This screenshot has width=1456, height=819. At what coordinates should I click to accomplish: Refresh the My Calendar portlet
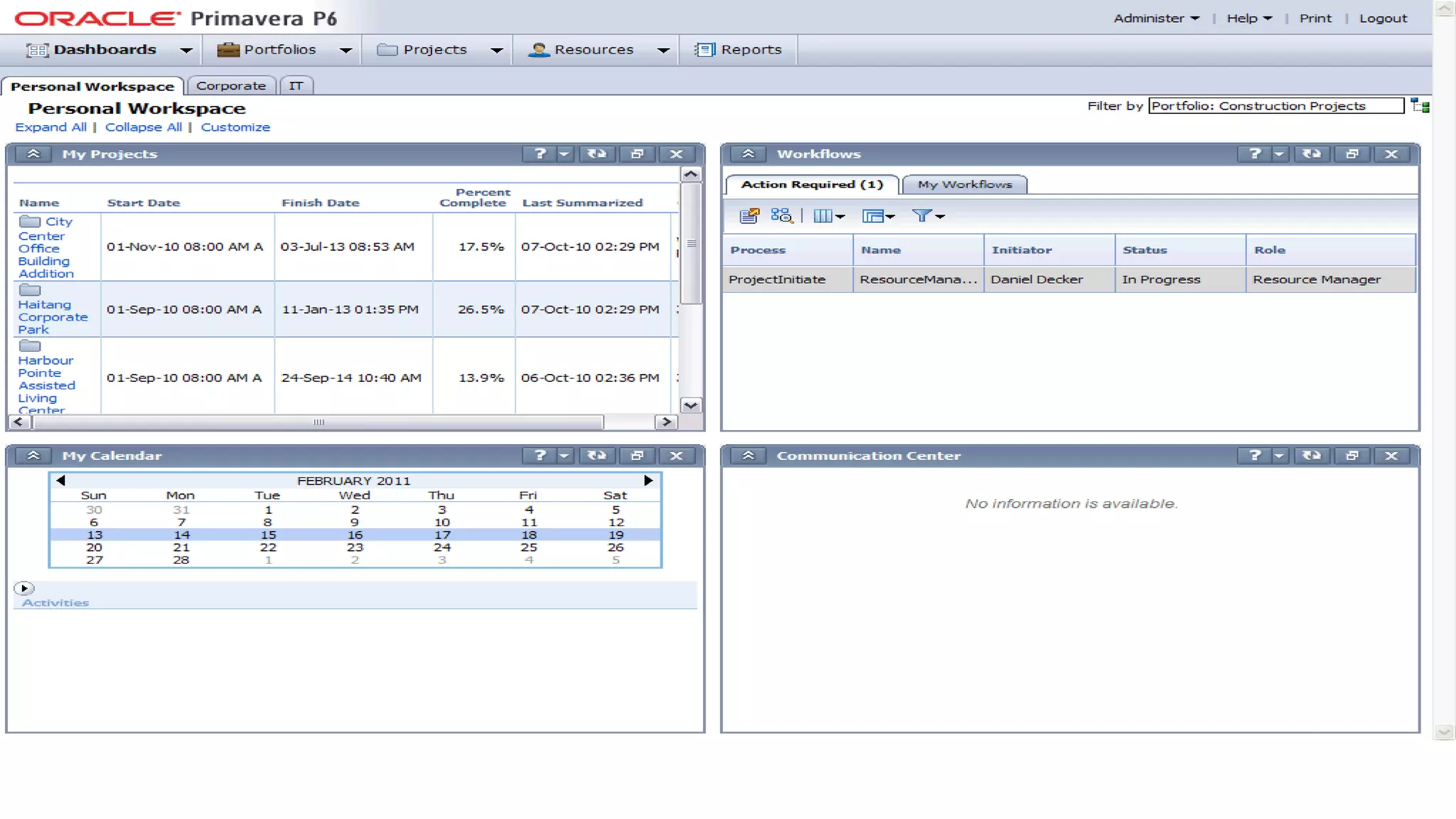click(596, 456)
